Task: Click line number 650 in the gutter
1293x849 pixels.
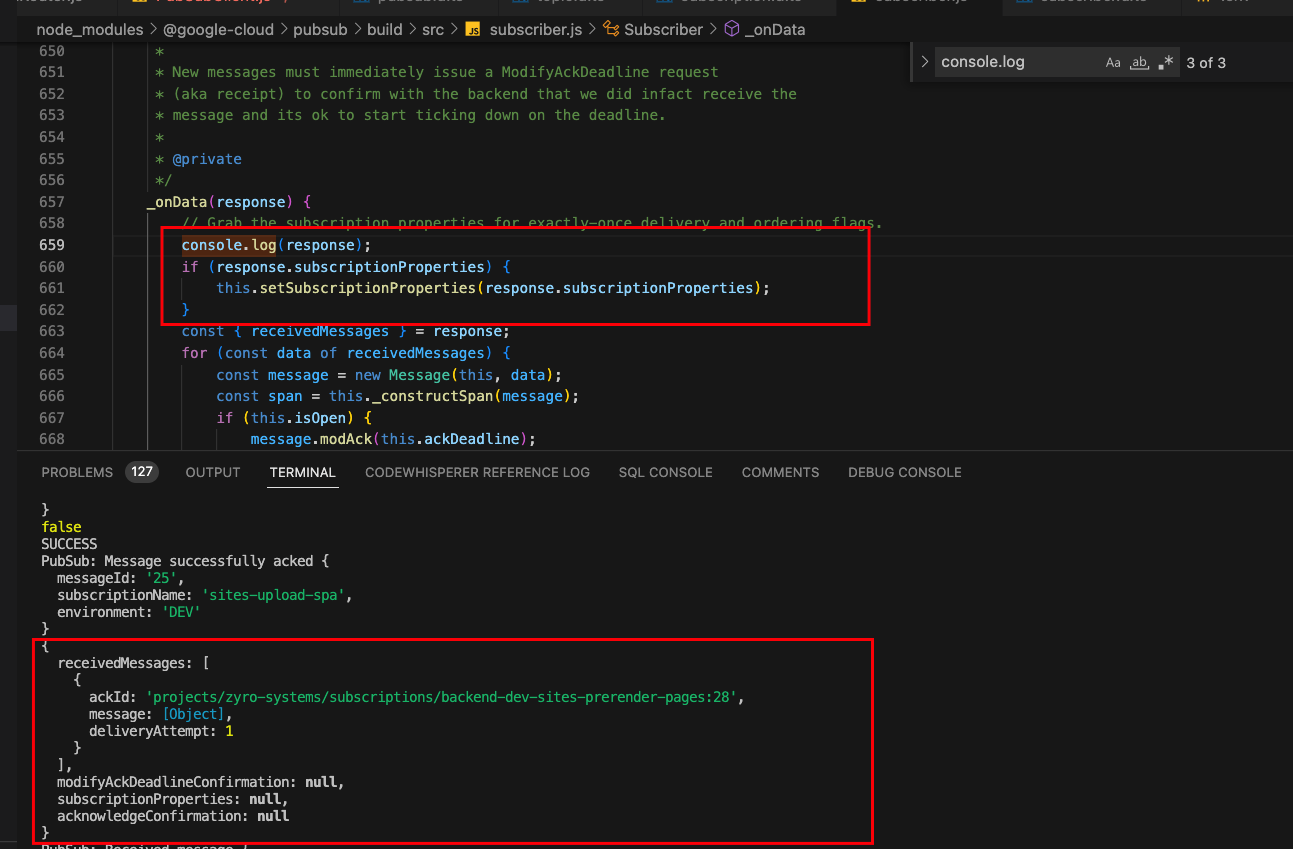Action: (51, 51)
